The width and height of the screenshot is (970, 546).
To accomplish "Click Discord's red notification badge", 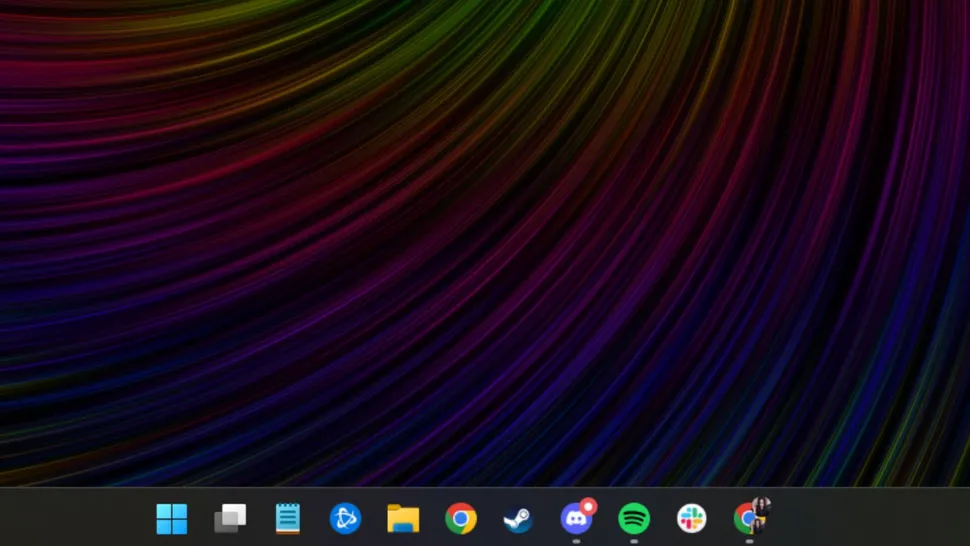I will (x=588, y=506).
